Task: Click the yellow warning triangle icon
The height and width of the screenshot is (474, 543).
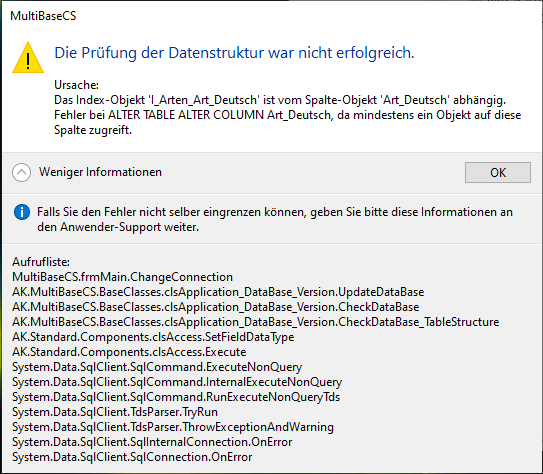Action: coord(28,58)
